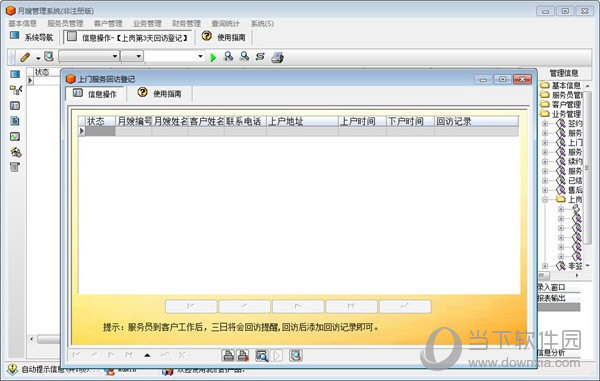The width and height of the screenshot is (600, 381).
Task: Expand the 签约 tree node
Action: click(x=545, y=124)
